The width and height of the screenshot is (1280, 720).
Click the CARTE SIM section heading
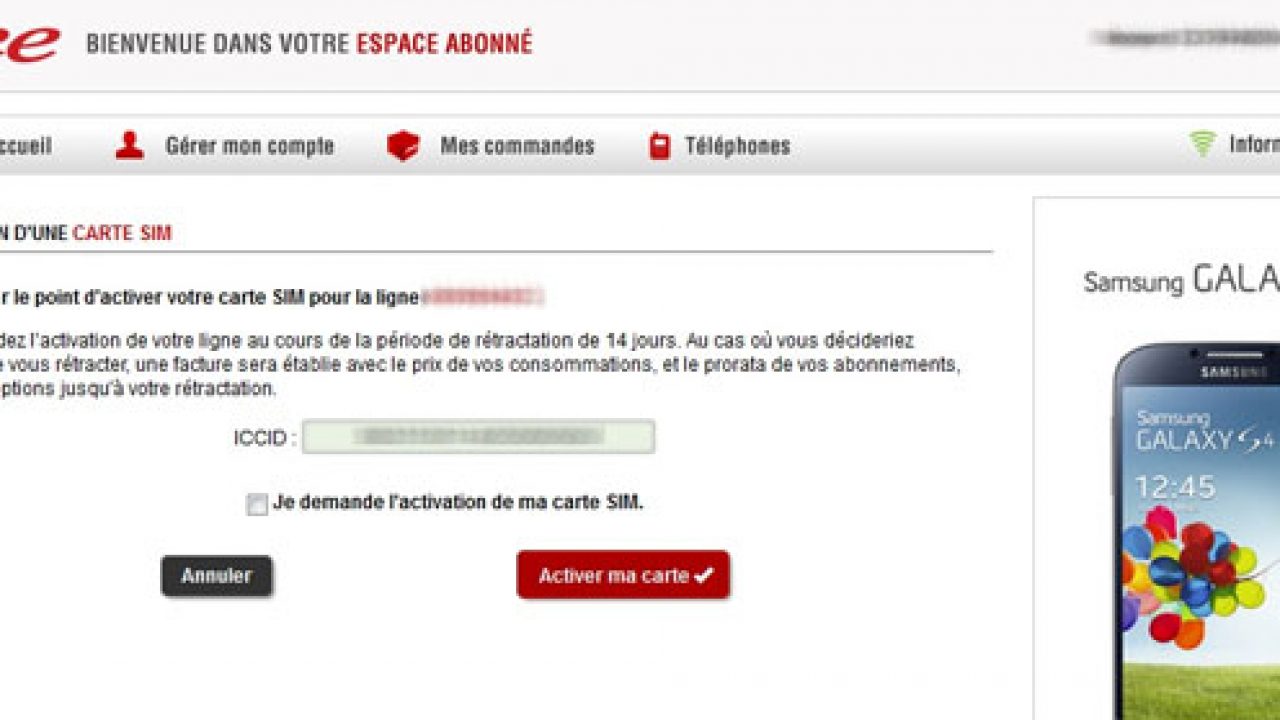pos(122,234)
